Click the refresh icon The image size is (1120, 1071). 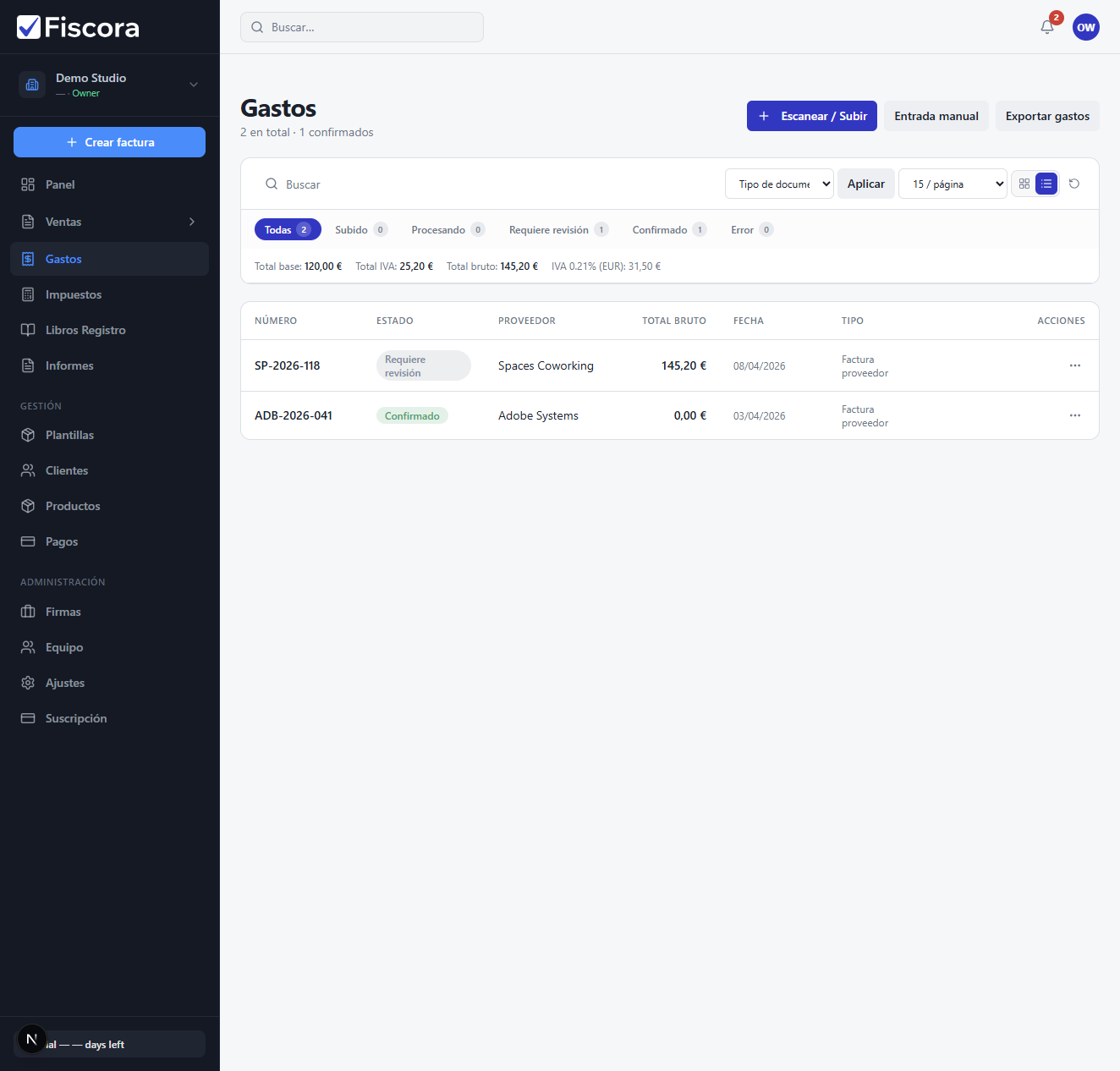click(x=1074, y=184)
